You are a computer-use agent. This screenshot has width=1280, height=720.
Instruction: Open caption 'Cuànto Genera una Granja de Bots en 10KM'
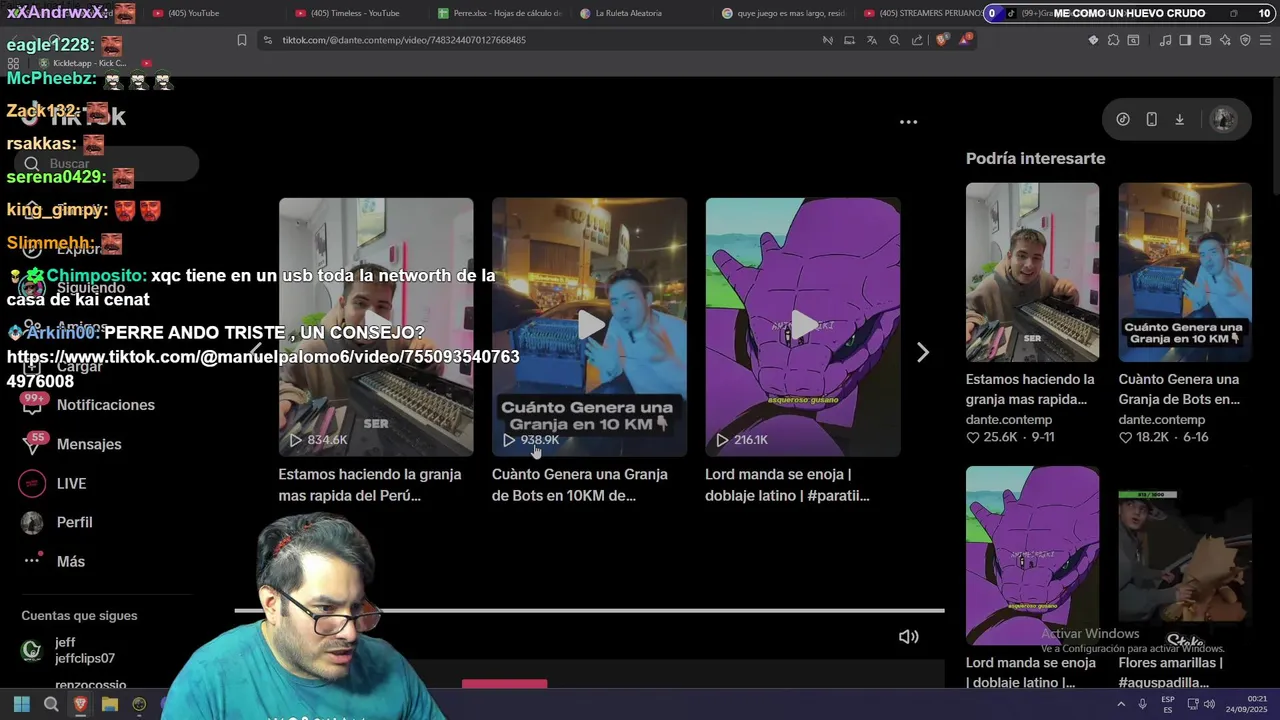[580, 485]
